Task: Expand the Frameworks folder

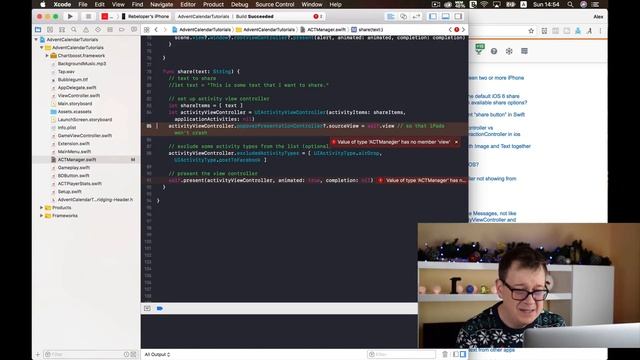Action: pyautogui.click(x=42, y=216)
